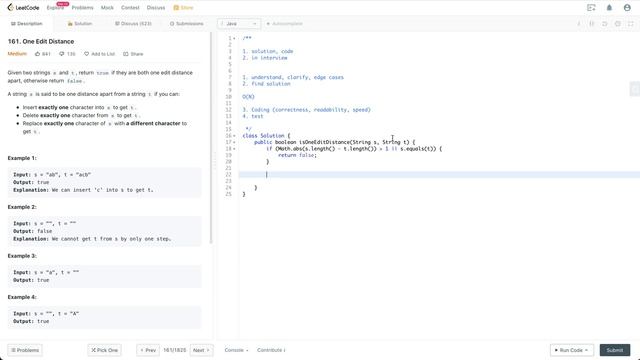The width and height of the screenshot is (640, 360).
Task: Click the Share icon under title
Action: 126,54
